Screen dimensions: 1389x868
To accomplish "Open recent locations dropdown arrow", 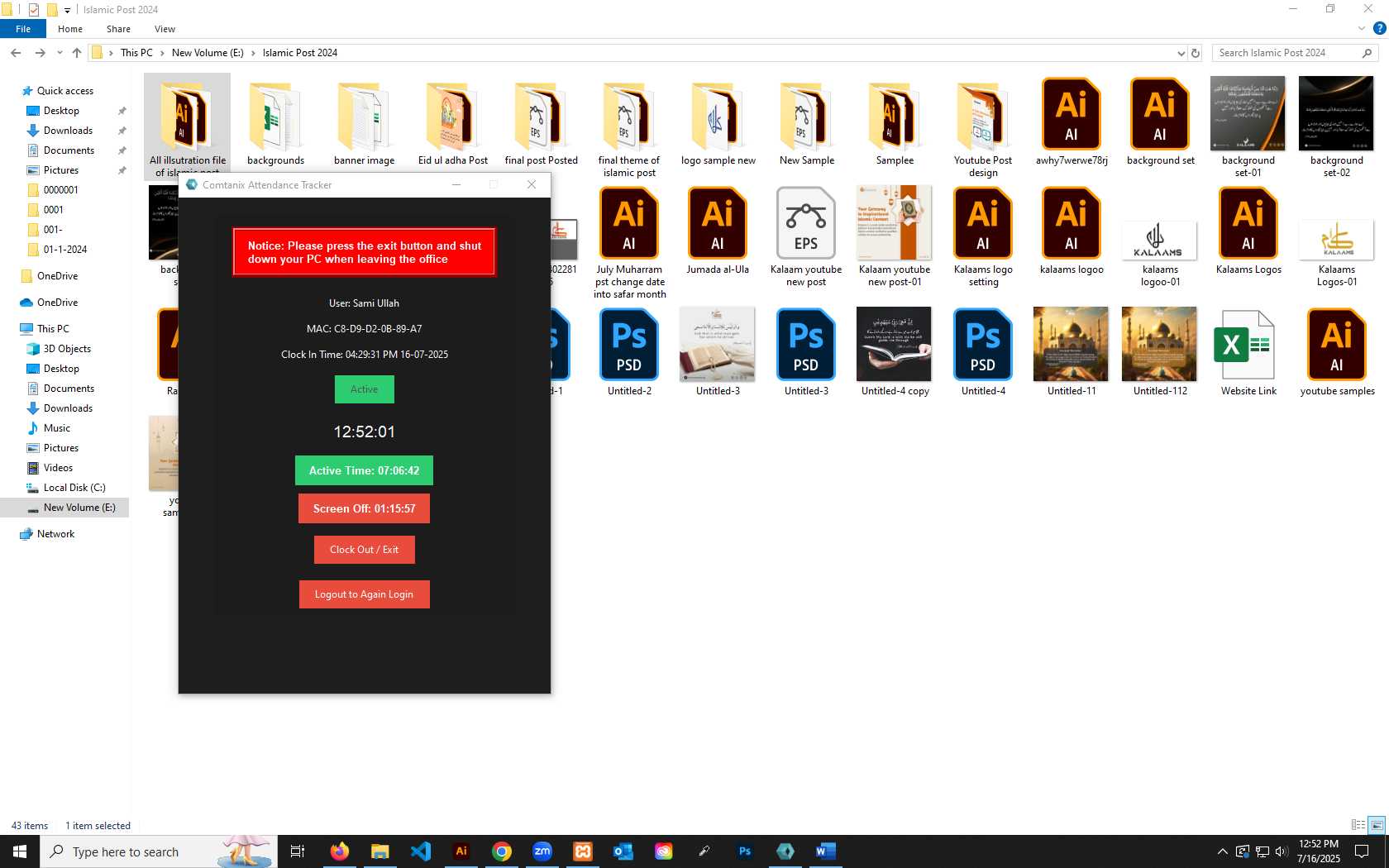I will coord(60,53).
